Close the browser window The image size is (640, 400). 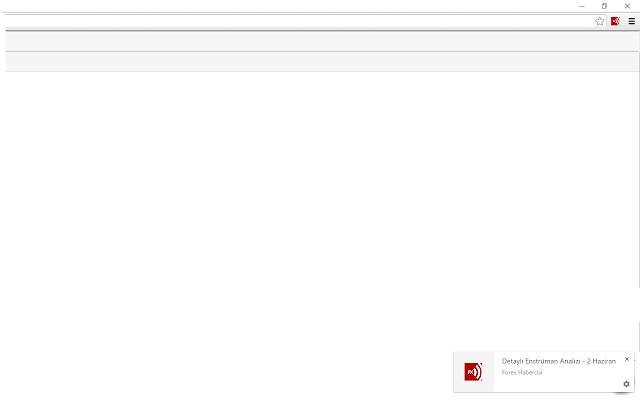[x=627, y=6]
